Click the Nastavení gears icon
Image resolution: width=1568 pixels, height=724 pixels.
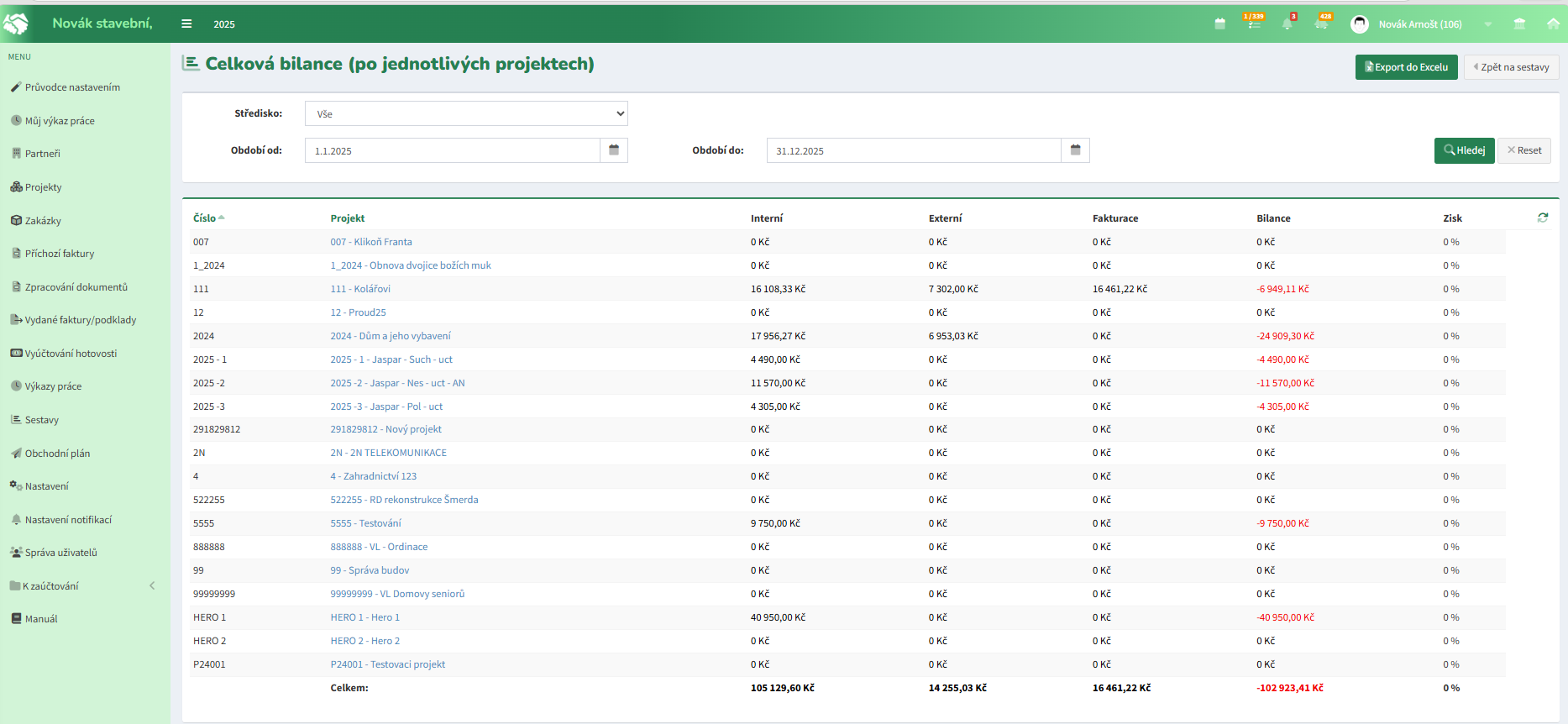[x=16, y=485]
